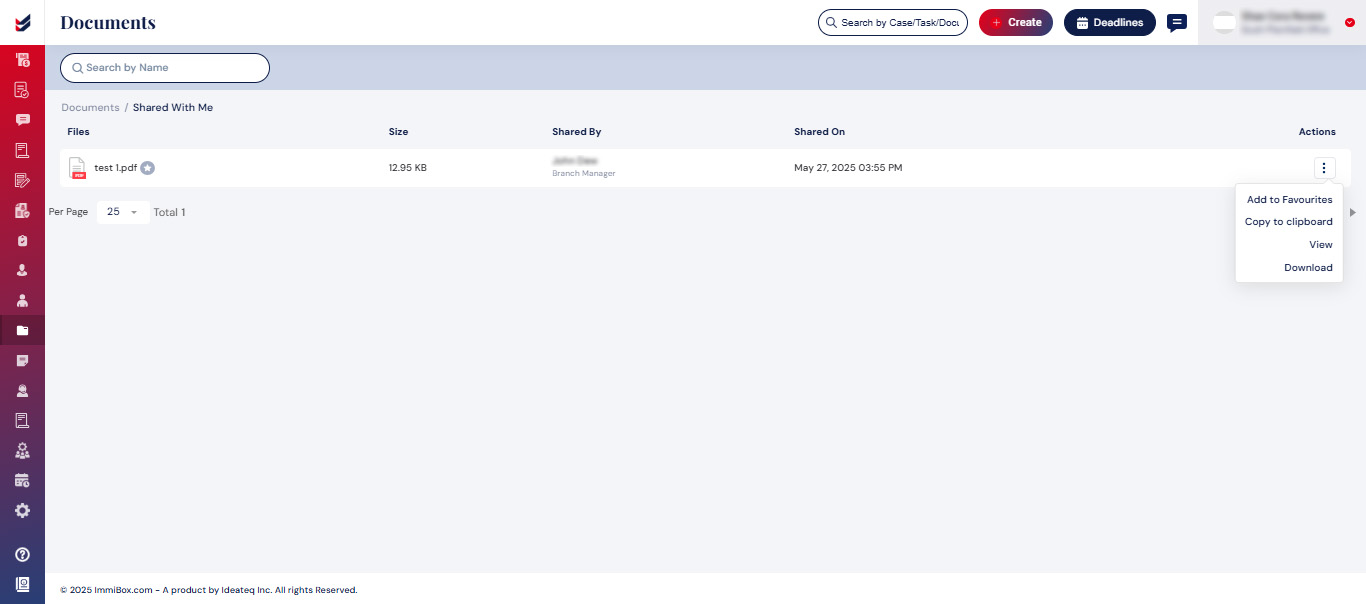The height and width of the screenshot is (604, 1366).
Task: Click the 12.95 KB size value
Action: (408, 168)
